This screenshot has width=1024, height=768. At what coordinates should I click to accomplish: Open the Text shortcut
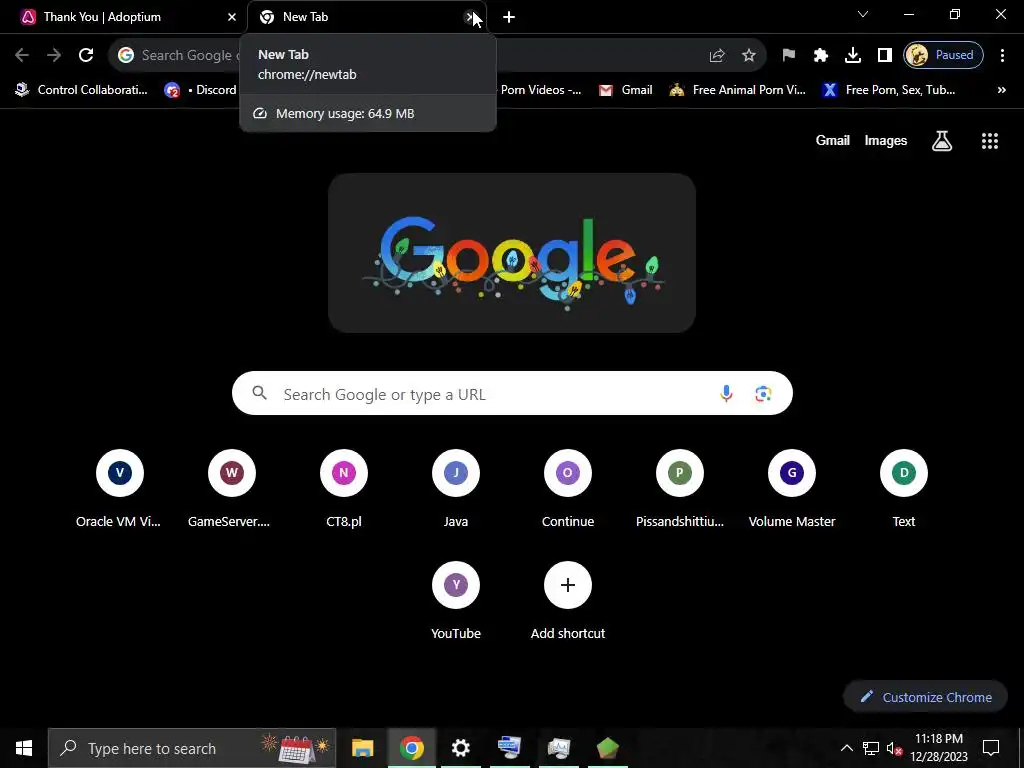coord(904,488)
